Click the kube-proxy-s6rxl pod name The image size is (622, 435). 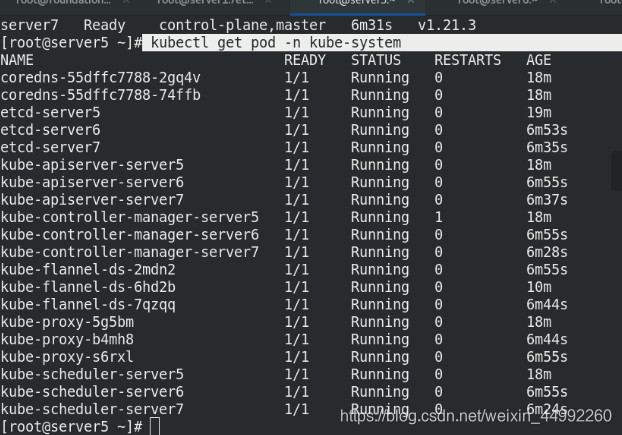tap(67, 357)
